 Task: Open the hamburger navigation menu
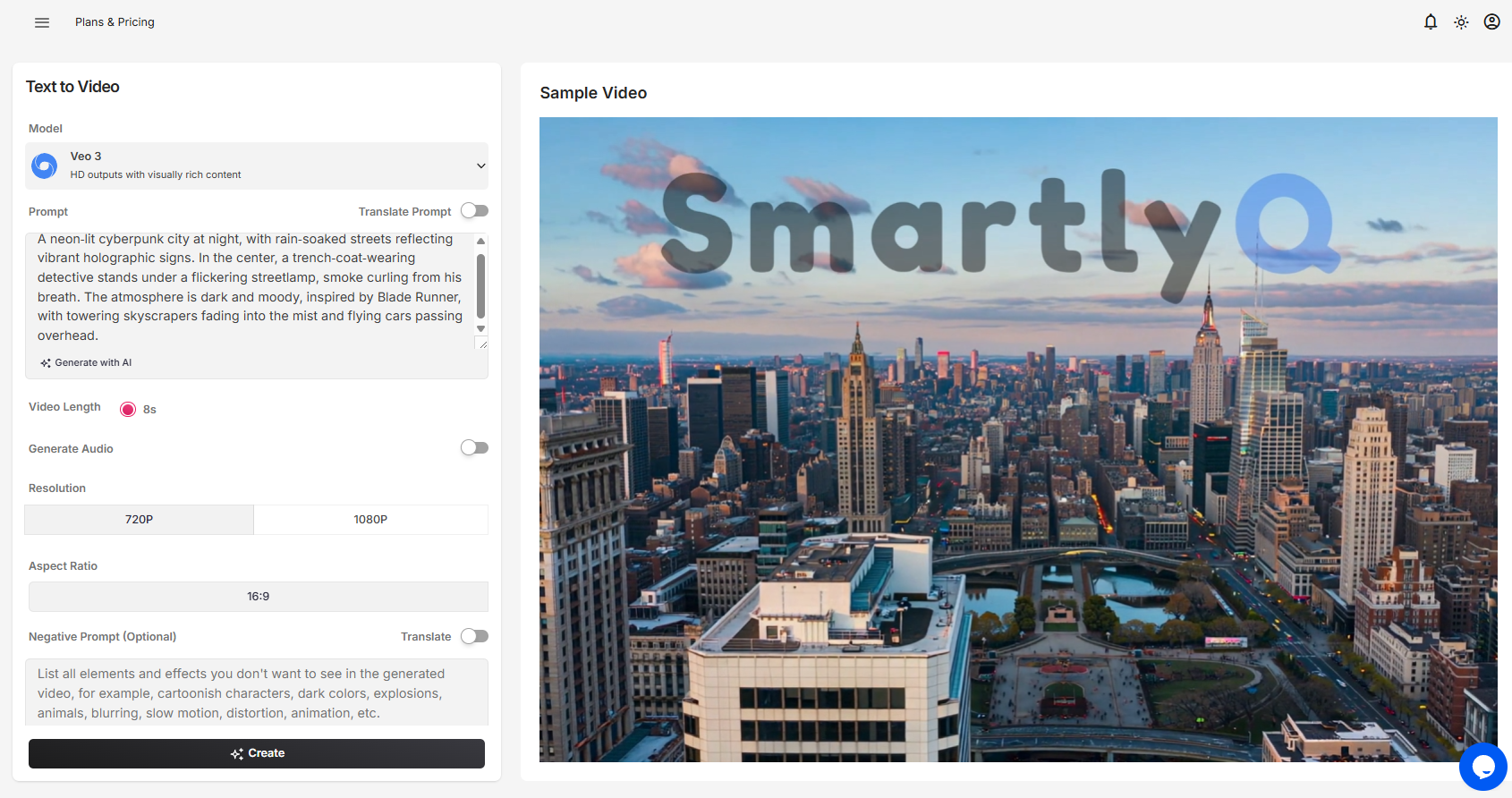point(42,22)
